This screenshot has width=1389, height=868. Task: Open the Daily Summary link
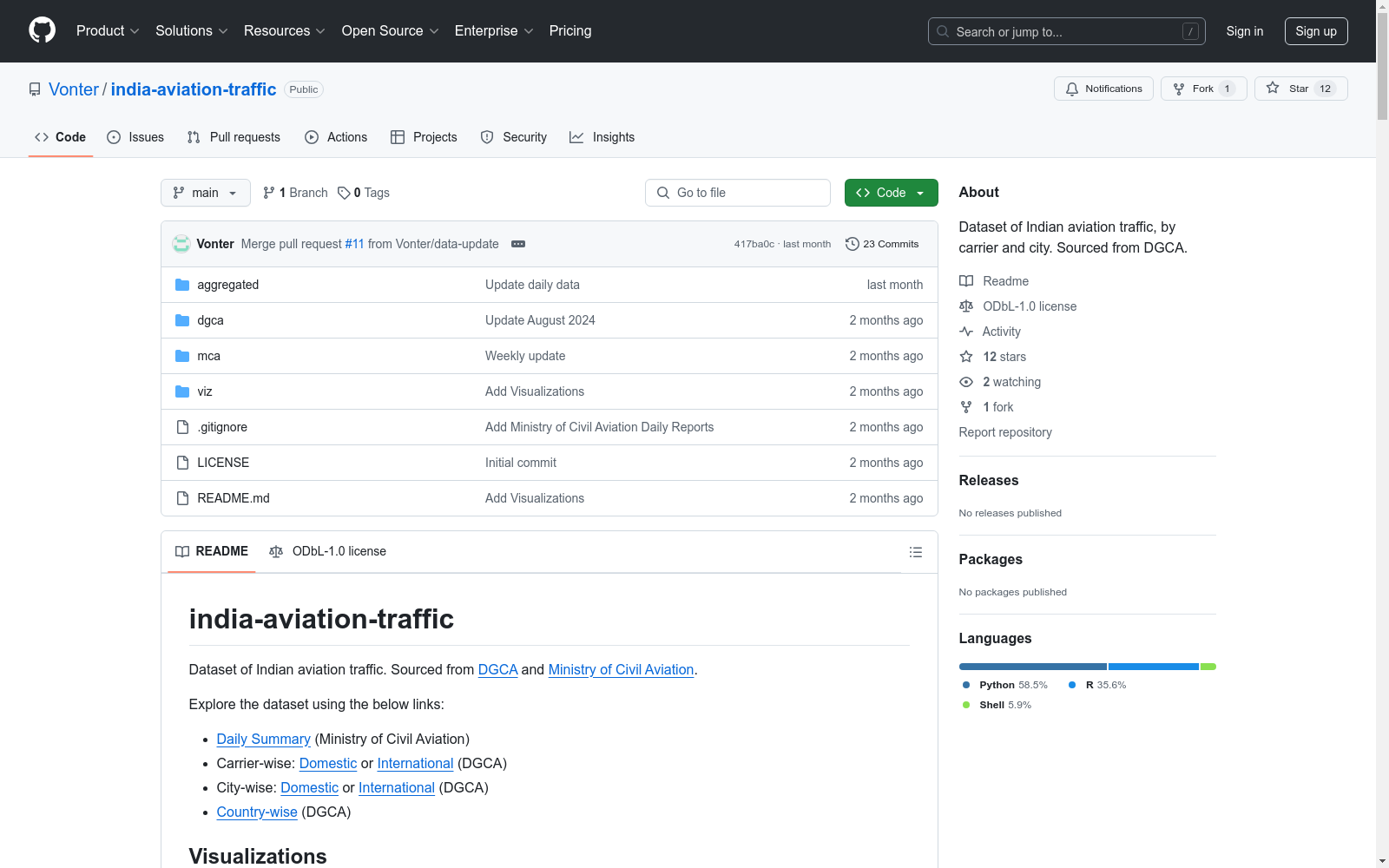coord(263,740)
